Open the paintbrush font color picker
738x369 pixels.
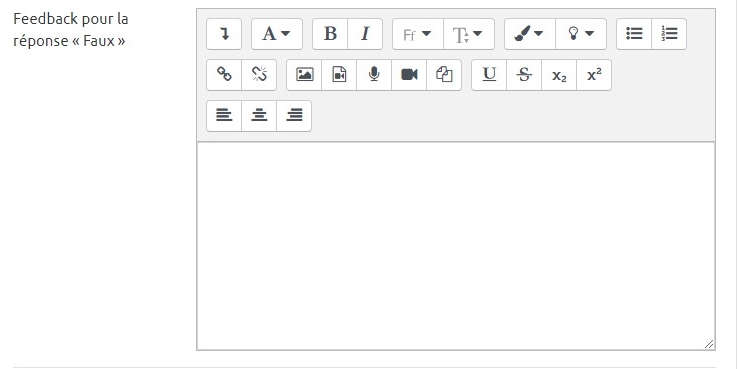click(x=530, y=34)
